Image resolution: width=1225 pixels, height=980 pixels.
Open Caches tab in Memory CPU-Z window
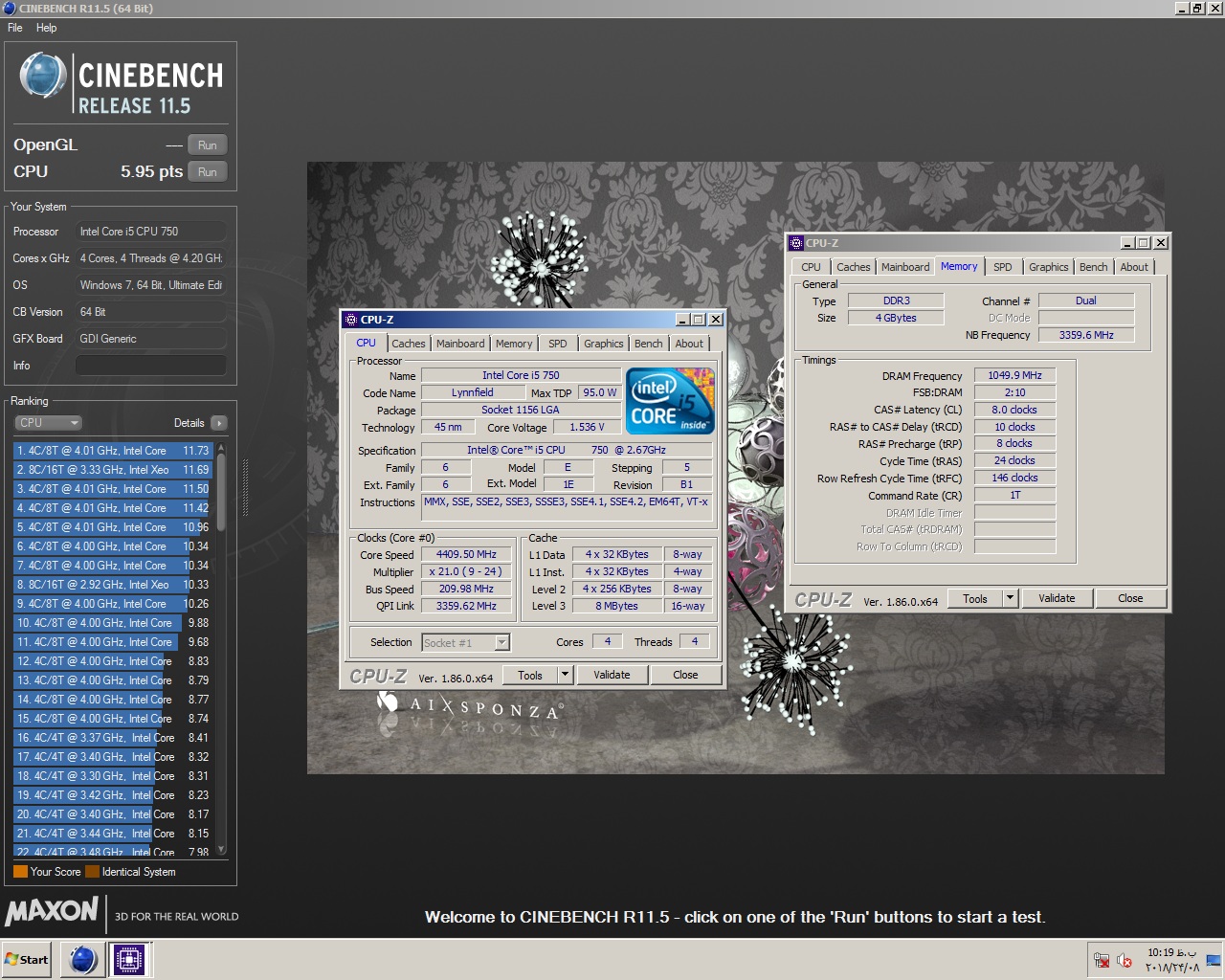(854, 267)
